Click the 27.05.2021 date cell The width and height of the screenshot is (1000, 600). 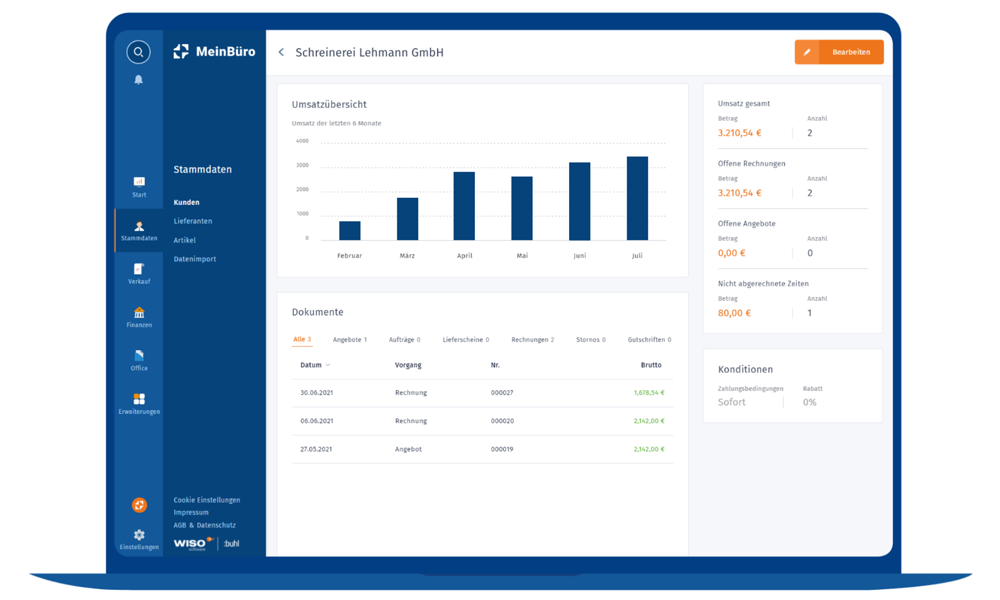click(316, 450)
